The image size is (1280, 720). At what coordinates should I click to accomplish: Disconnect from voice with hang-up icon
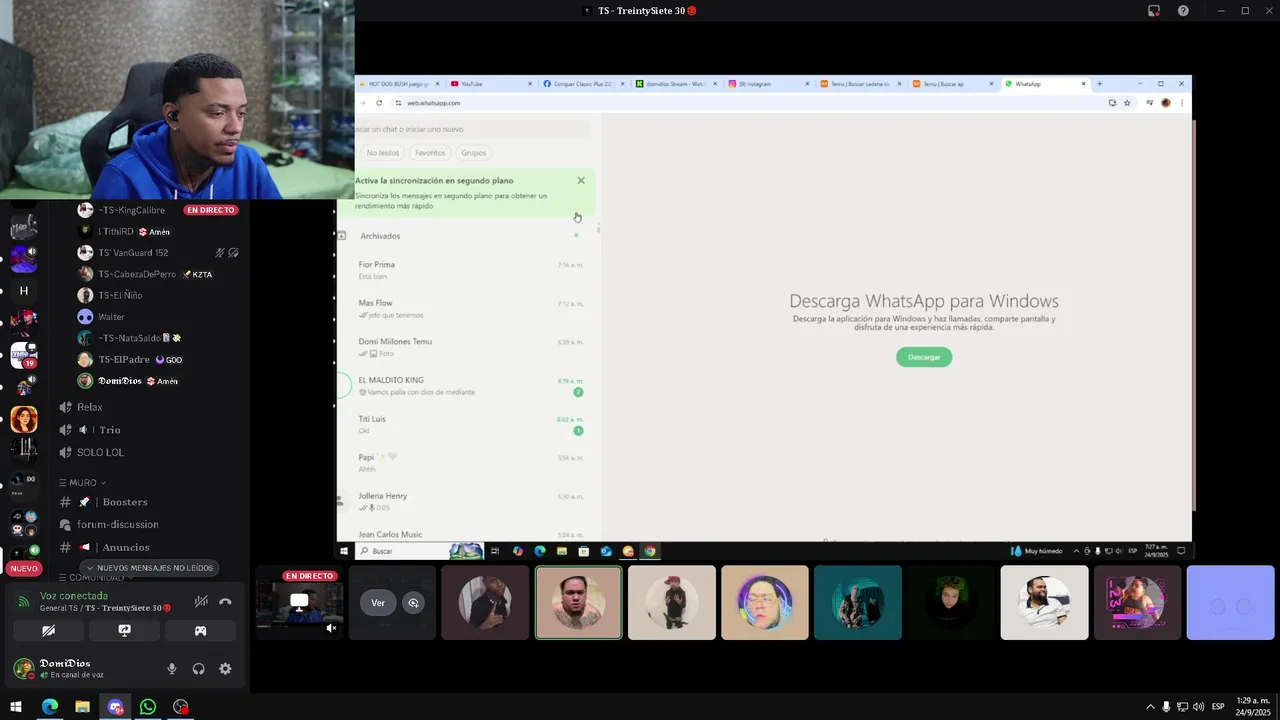225,601
